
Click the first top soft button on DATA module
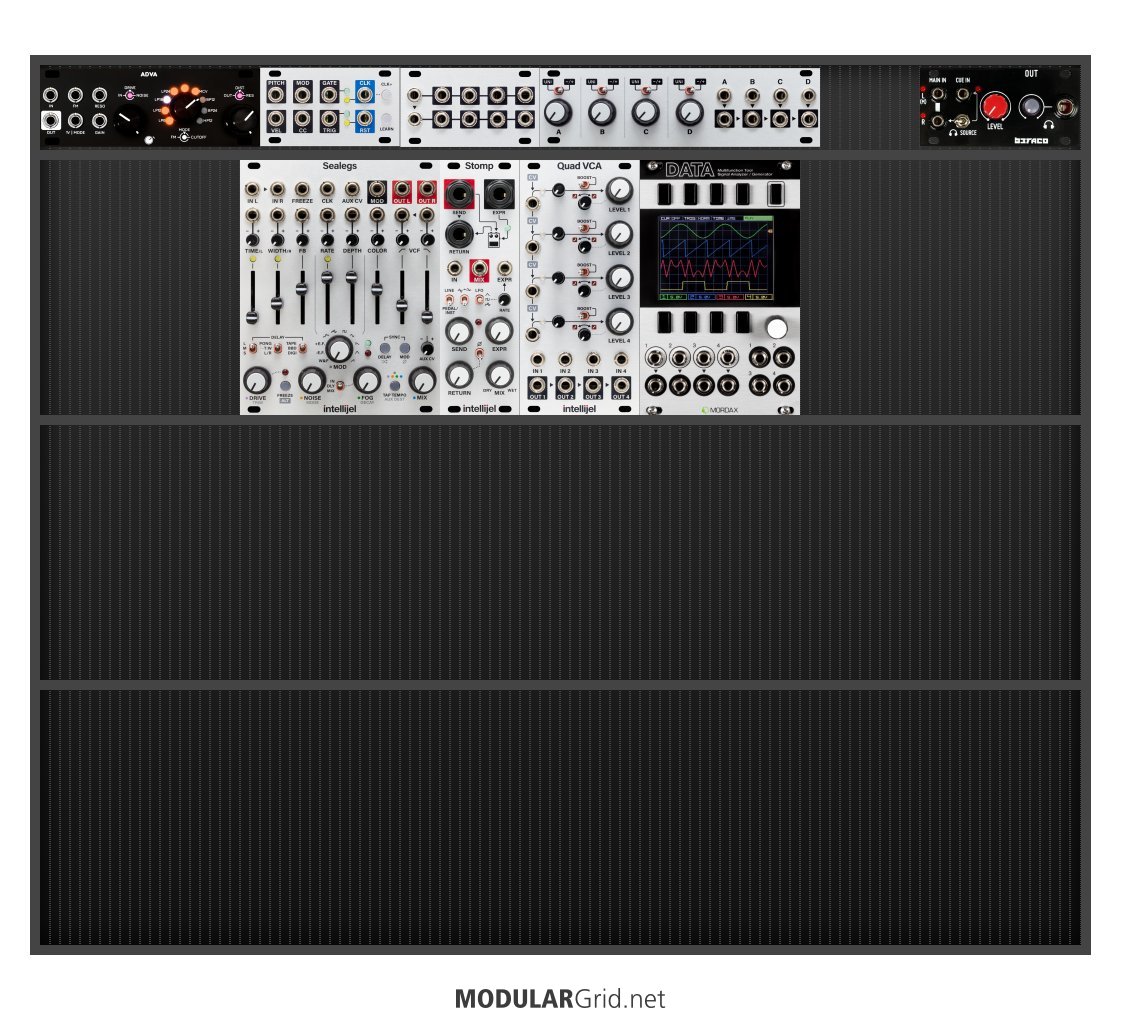click(x=665, y=194)
